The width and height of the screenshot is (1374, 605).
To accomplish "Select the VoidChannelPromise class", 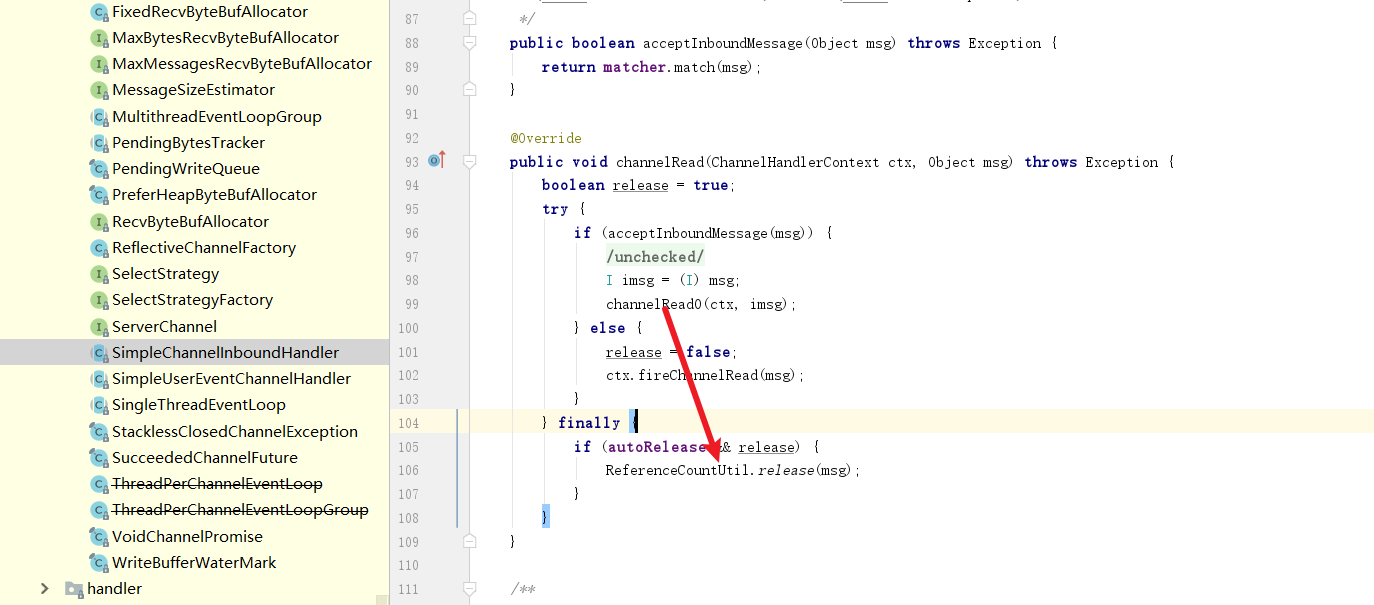I will (x=187, y=537).
